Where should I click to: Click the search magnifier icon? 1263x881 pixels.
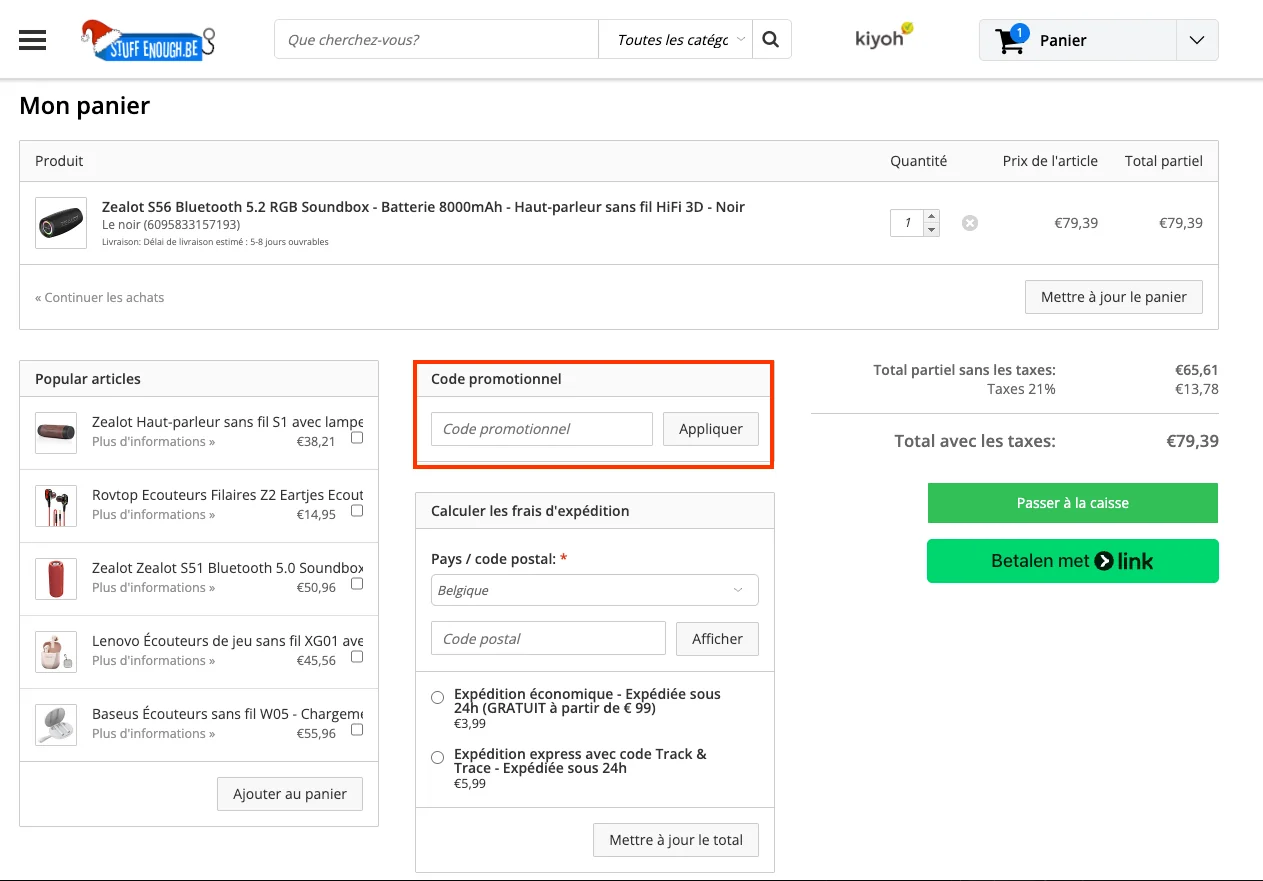[770, 40]
